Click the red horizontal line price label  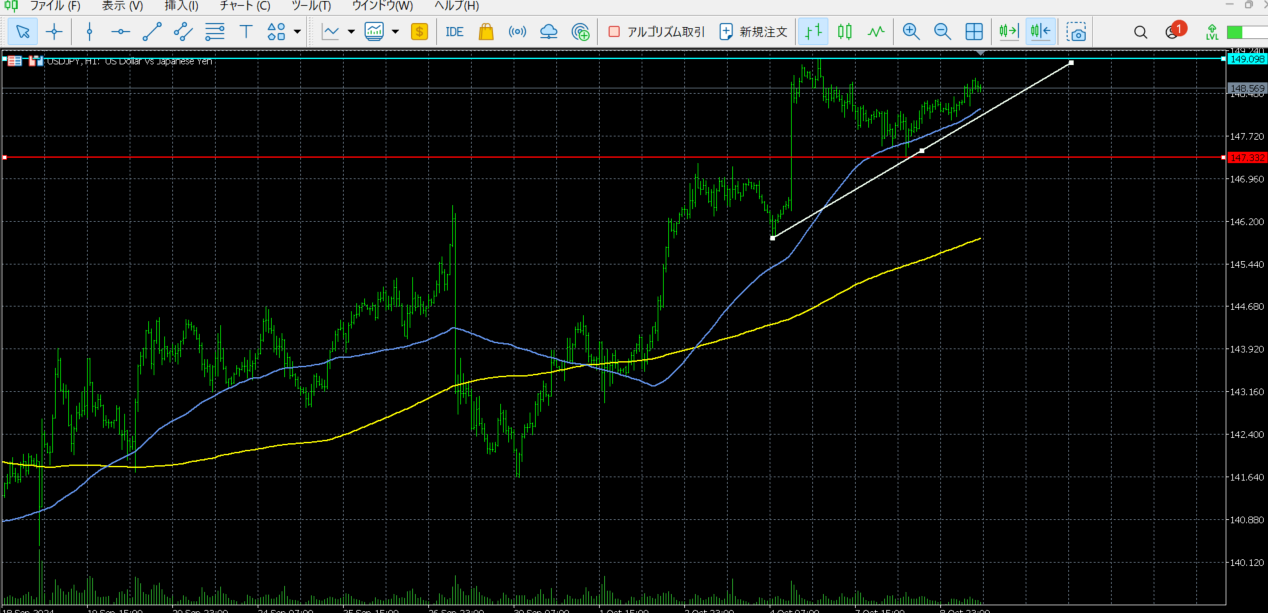click(x=1246, y=157)
